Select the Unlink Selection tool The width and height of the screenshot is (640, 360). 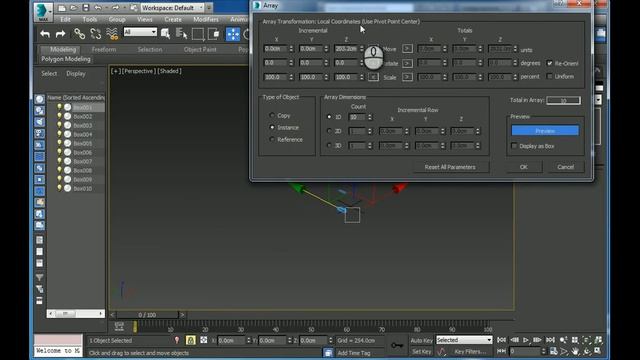coord(96,34)
